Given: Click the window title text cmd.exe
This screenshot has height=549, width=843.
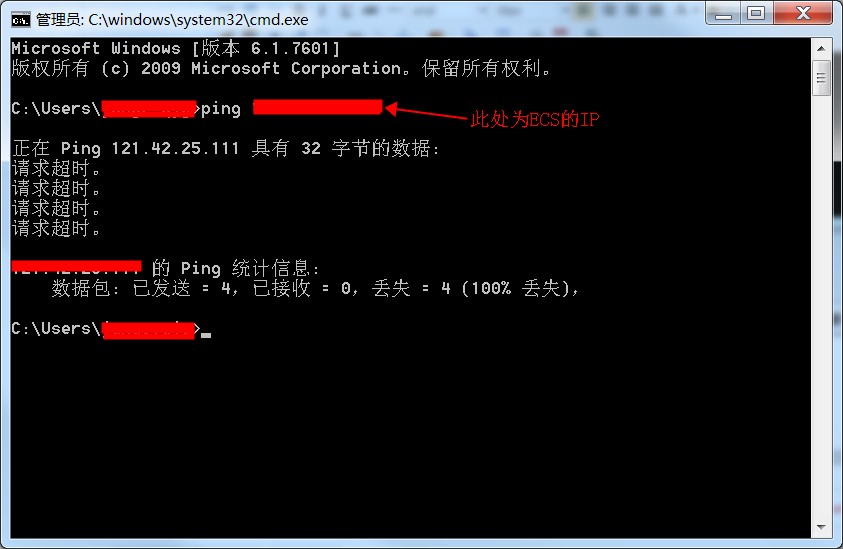Looking at the screenshot, I should [172, 20].
